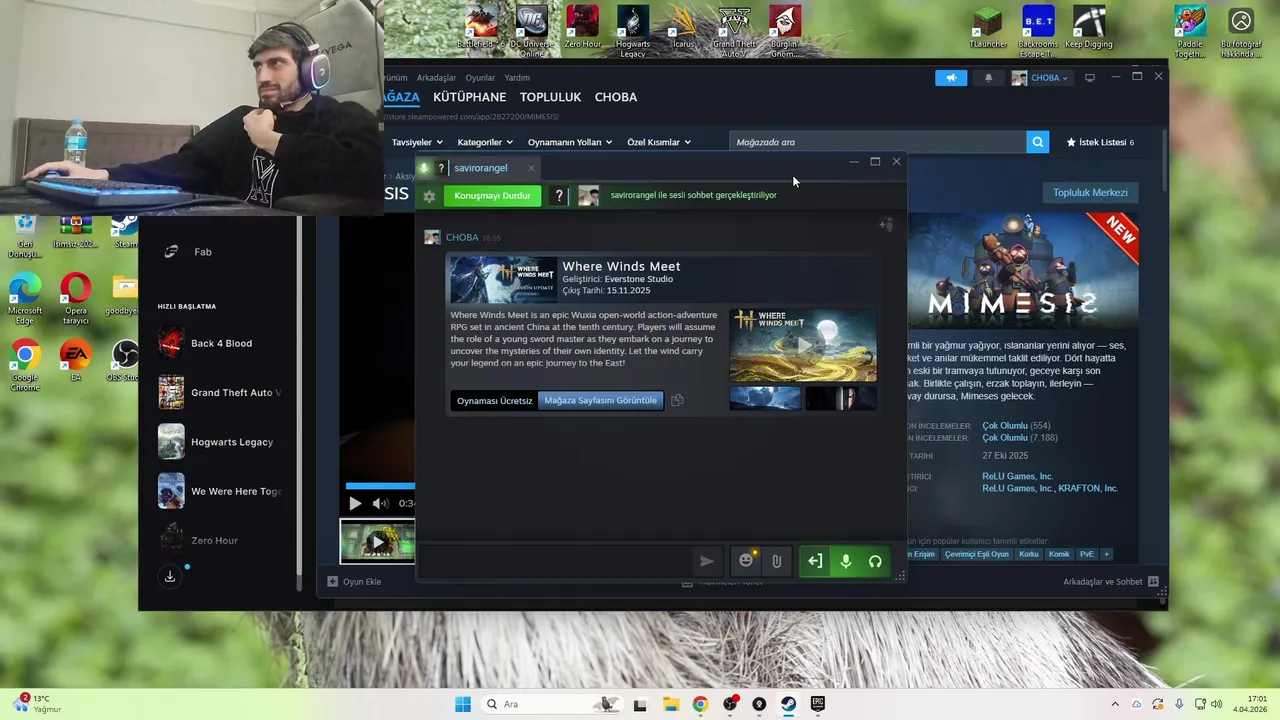Screen dimensions: 1280x720
Task: Click Konuşmayı Durdur button
Action: pyautogui.click(x=492, y=196)
